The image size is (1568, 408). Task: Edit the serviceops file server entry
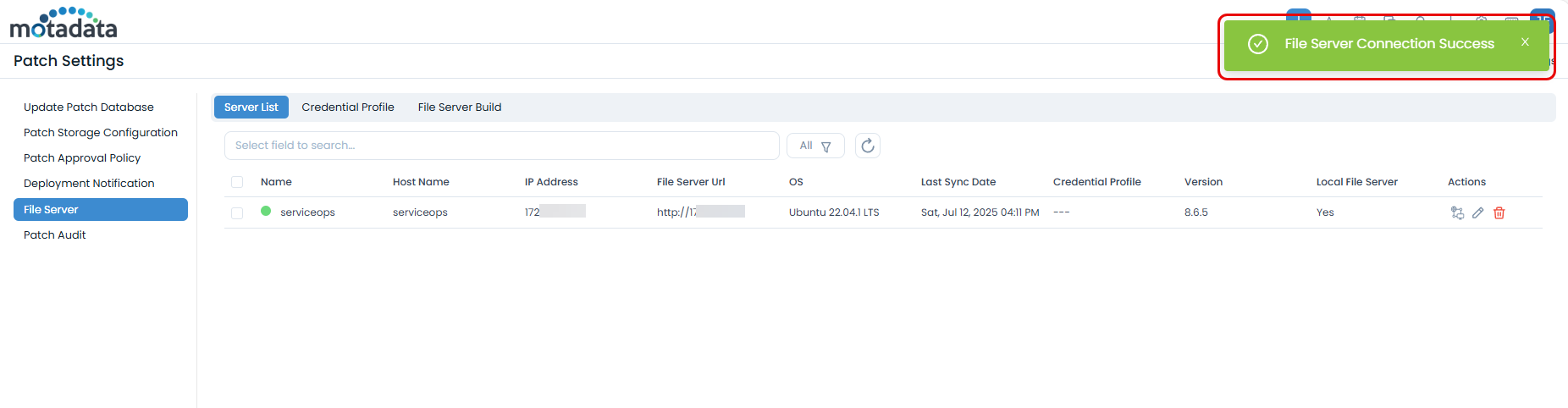(1477, 212)
